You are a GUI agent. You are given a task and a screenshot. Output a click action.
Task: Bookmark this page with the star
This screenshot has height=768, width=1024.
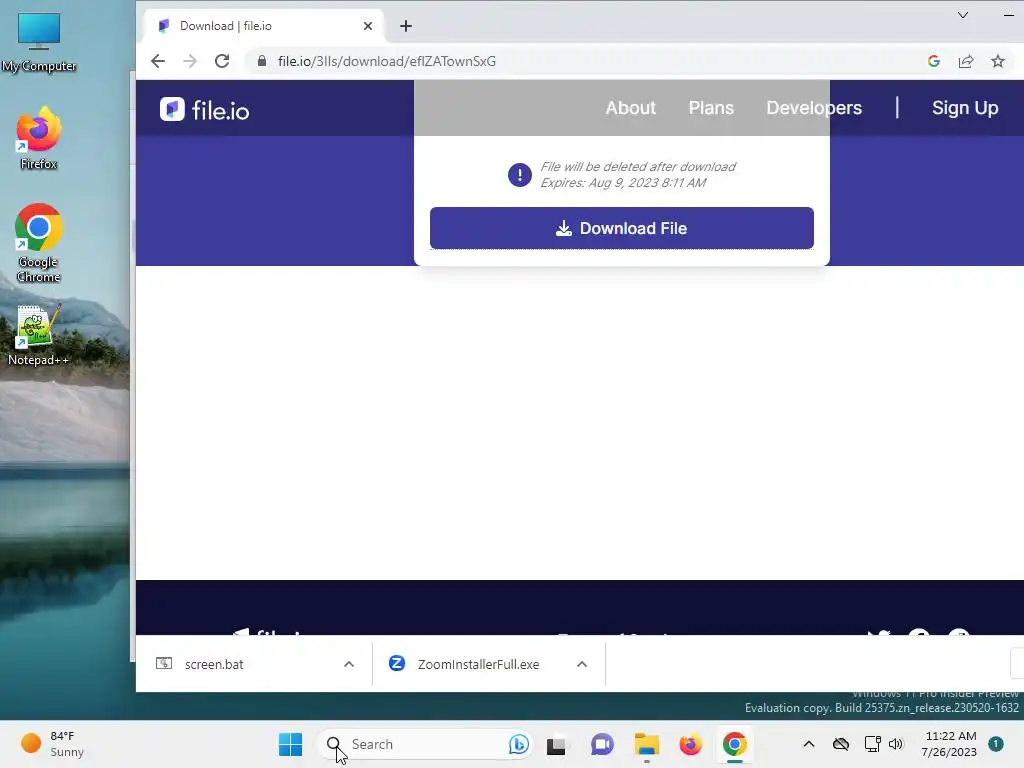click(x=998, y=61)
